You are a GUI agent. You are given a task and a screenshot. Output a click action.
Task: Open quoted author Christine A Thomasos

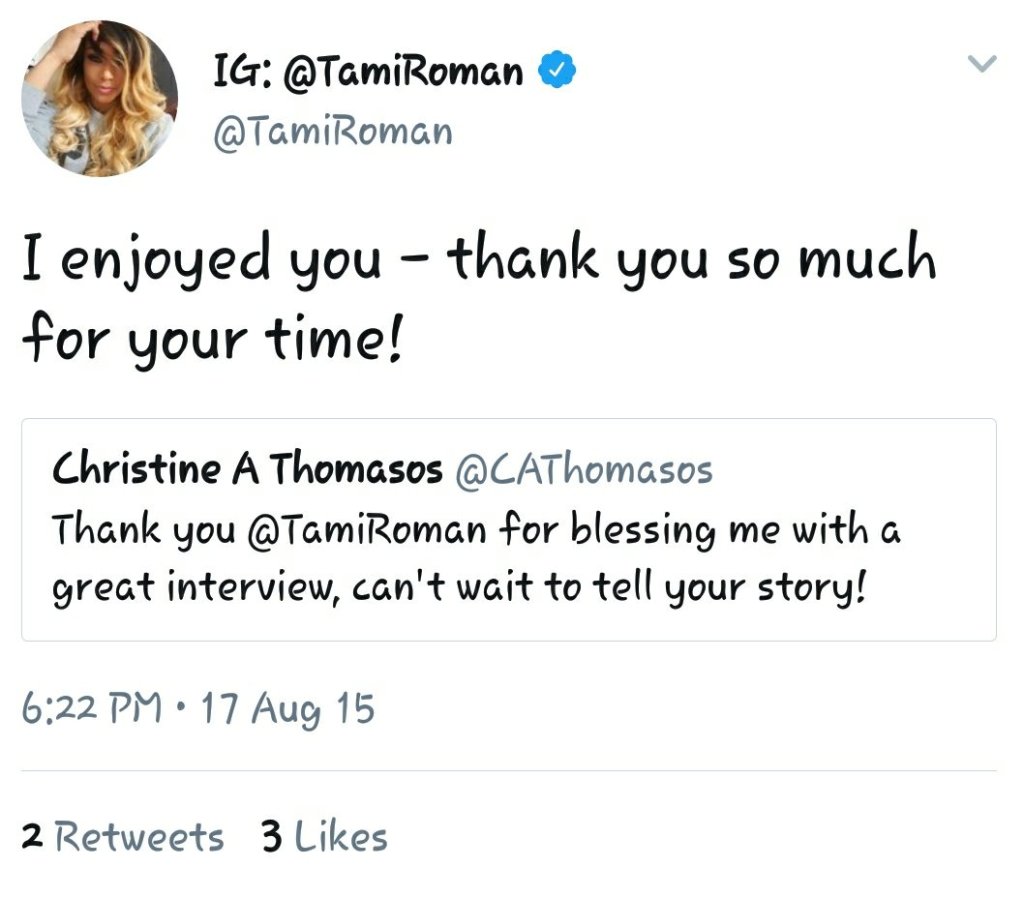(x=247, y=470)
